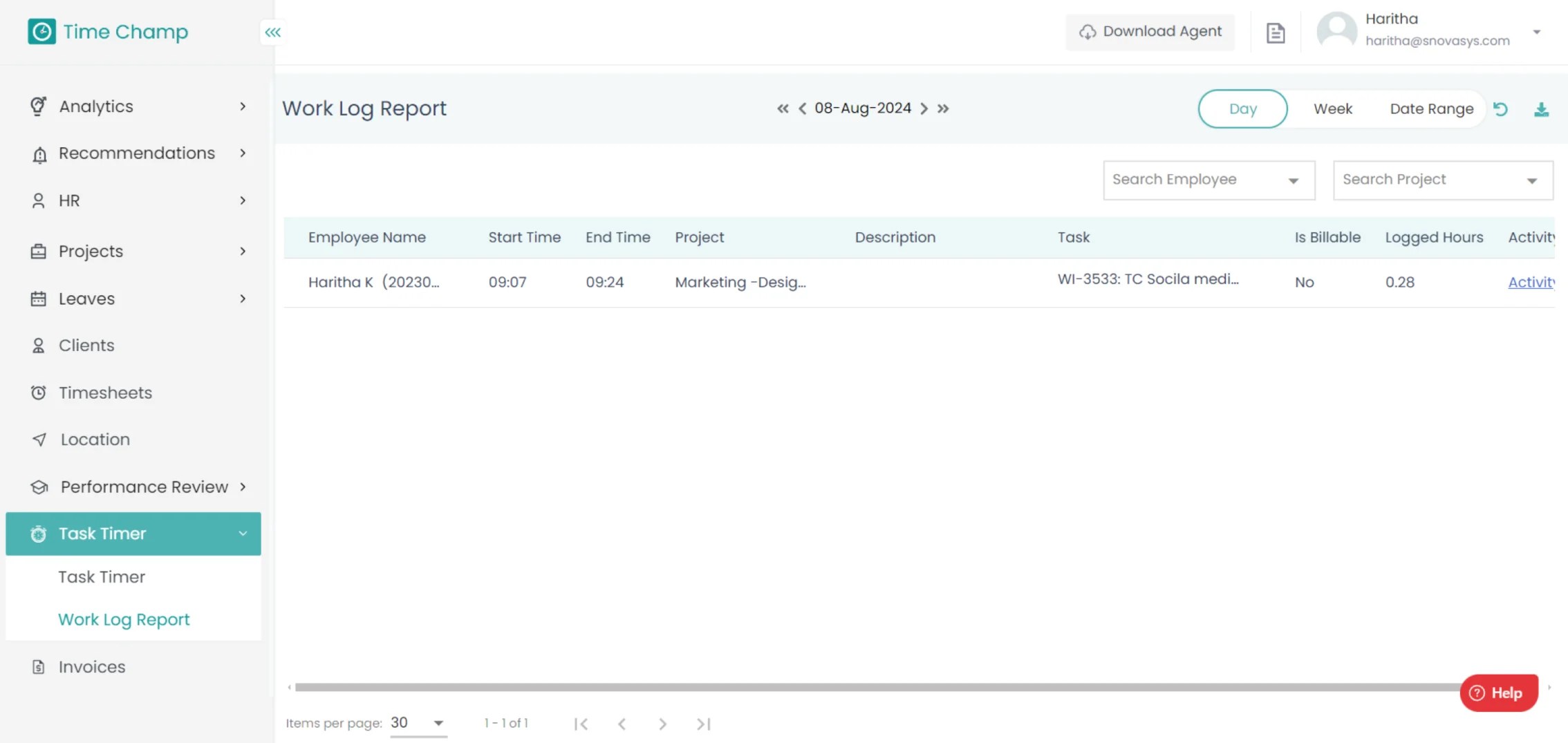Click the Recommendations bell icon
This screenshot has width=1568, height=743.
pyautogui.click(x=39, y=154)
